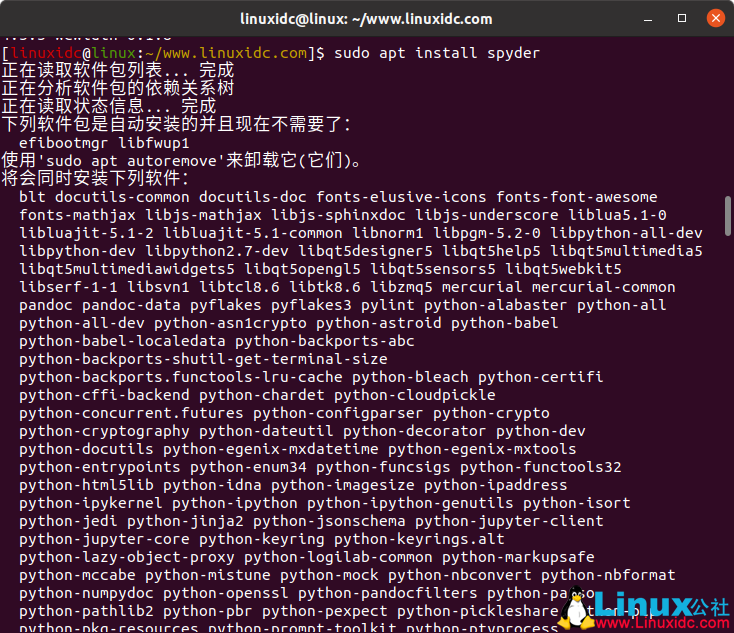Viewport: 734px width, 633px height.
Task: Click the package python-certifi
Action: (x=541, y=377)
